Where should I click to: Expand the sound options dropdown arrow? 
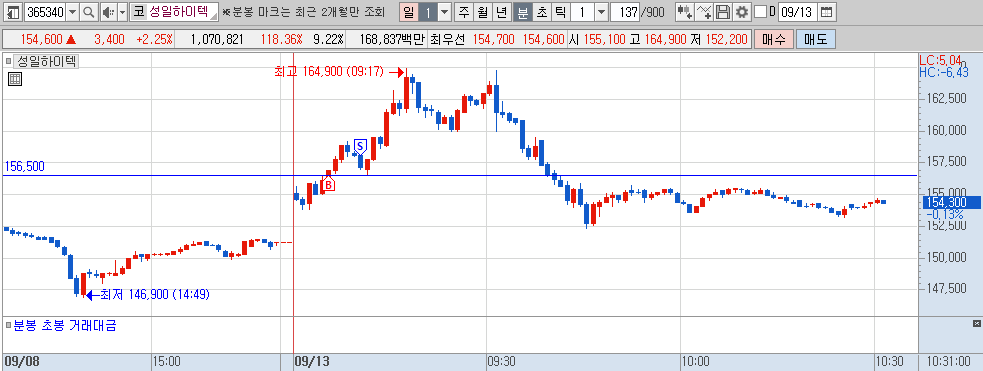click(122, 11)
